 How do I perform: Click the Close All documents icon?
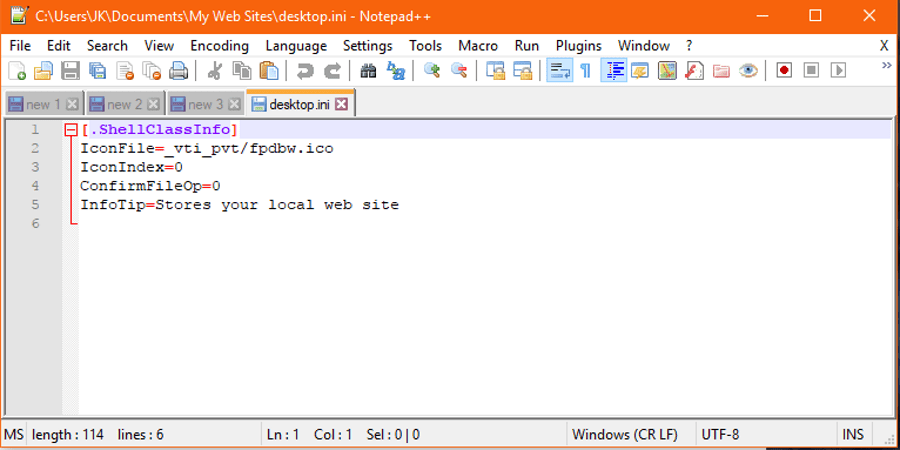pyautogui.click(x=152, y=71)
